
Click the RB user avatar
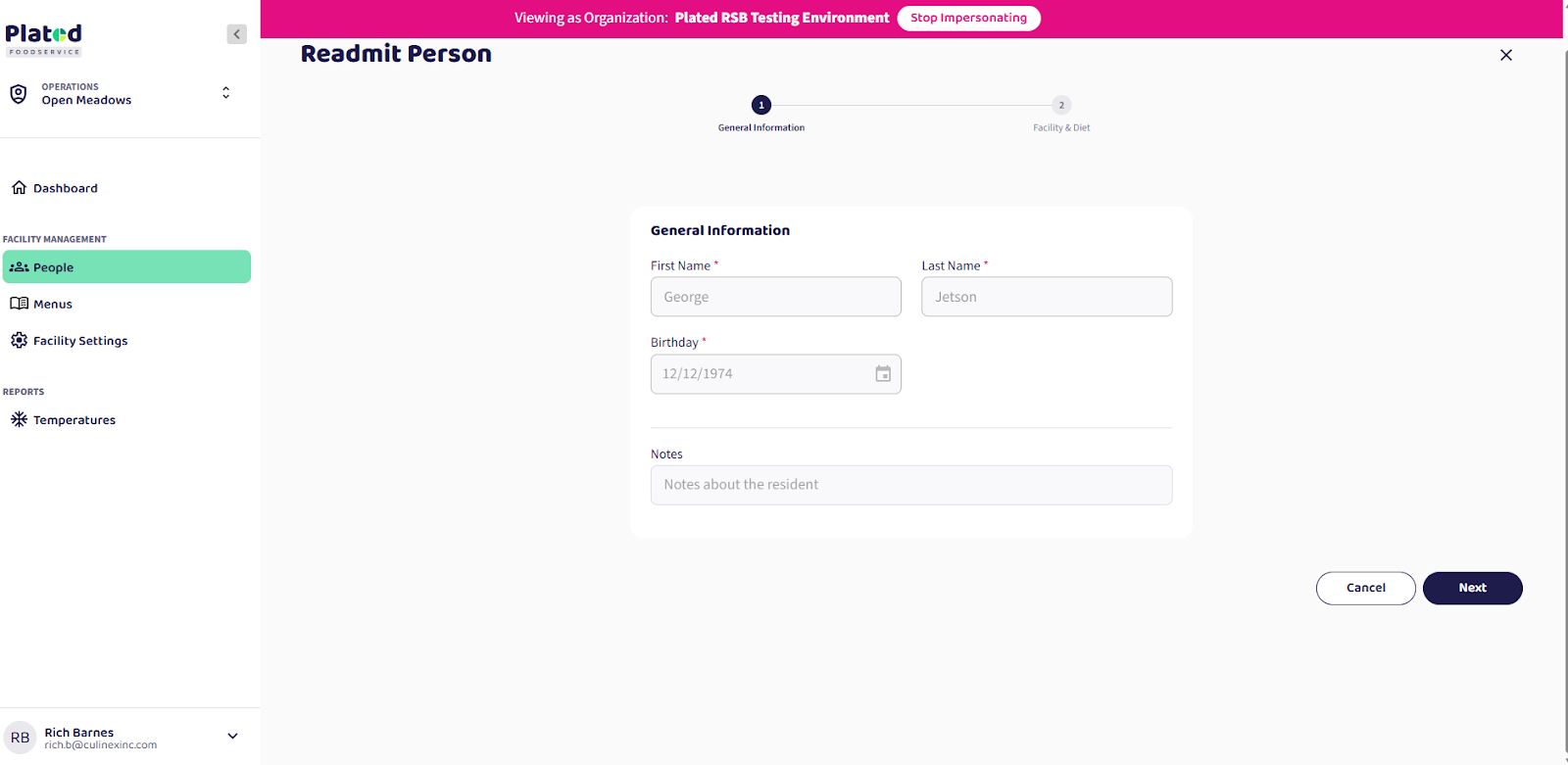point(21,738)
